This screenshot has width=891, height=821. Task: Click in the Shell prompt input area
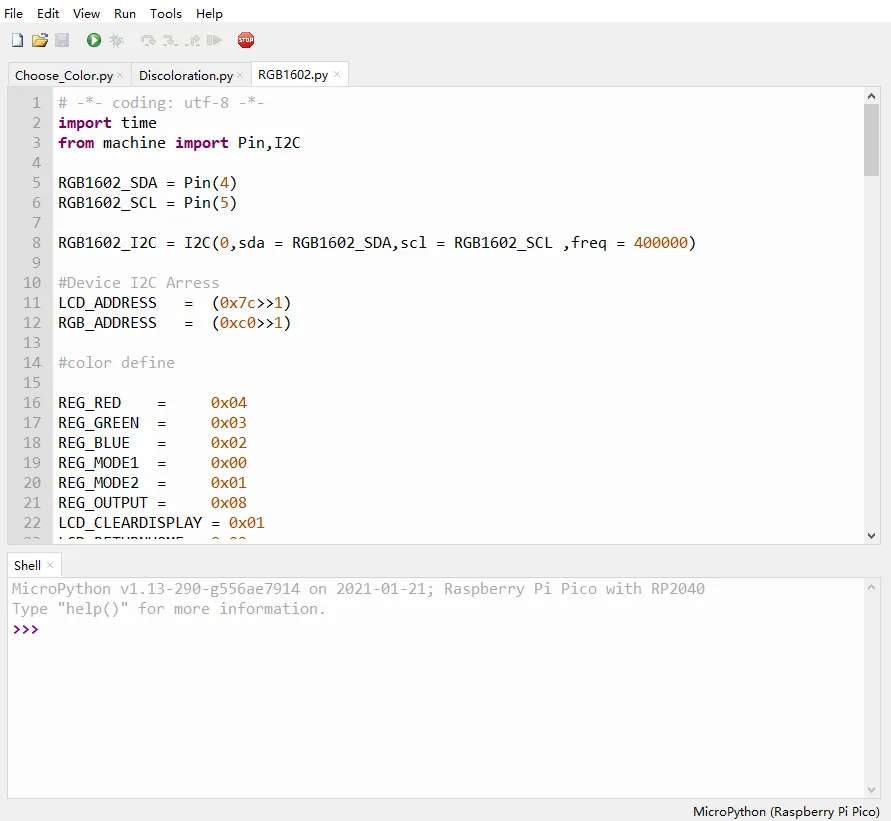[449, 630]
